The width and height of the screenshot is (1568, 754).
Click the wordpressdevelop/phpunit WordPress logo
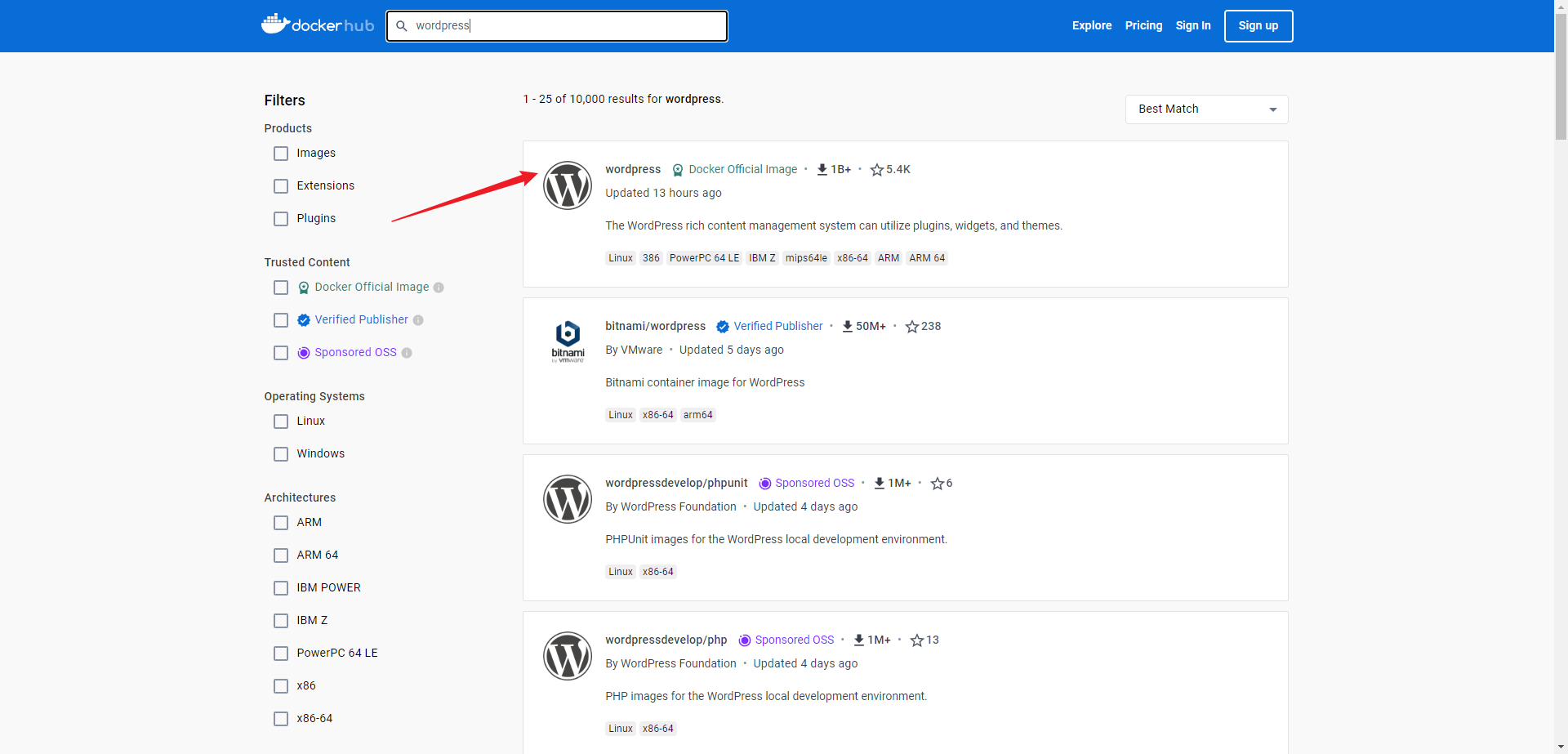(568, 499)
